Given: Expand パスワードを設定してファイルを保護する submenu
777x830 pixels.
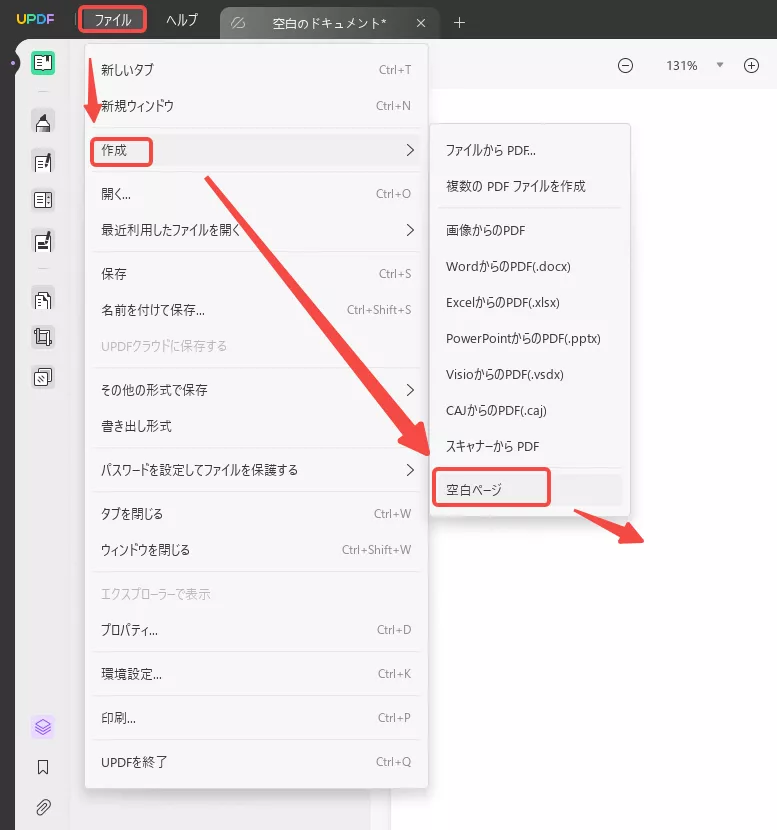Looking at the screenshot, I should pyautogui.click(x=410, y=470).
